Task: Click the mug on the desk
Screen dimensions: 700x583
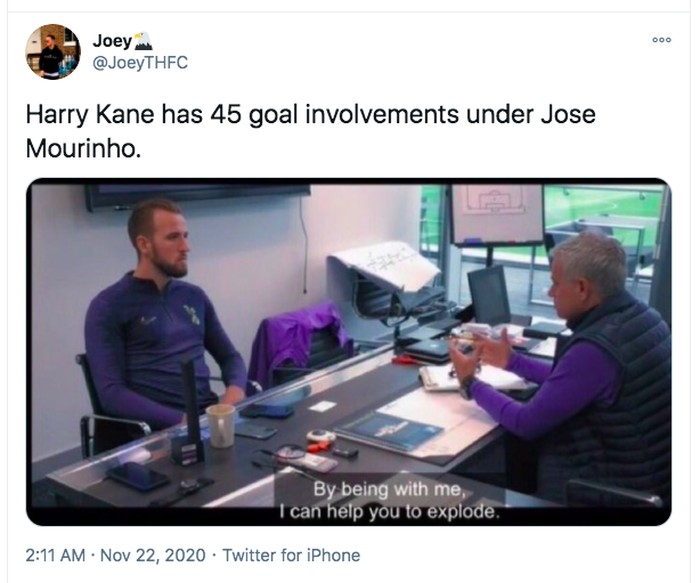Action: pyautogui.click(x=220, y=425)
